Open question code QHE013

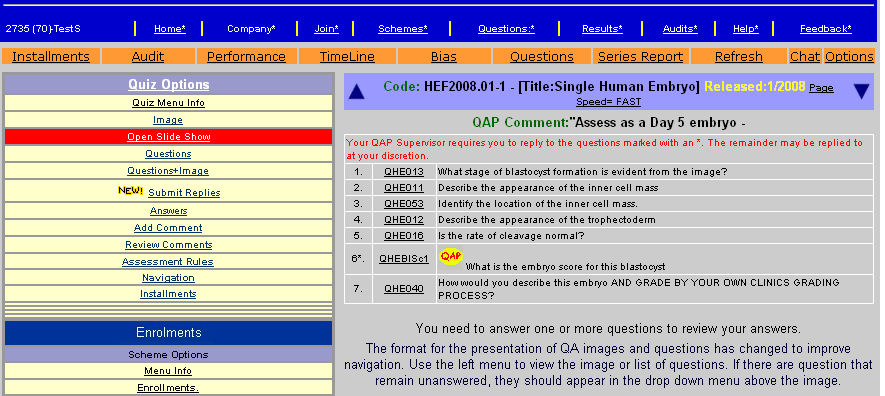pyautogui.click(x=404, y=172)
